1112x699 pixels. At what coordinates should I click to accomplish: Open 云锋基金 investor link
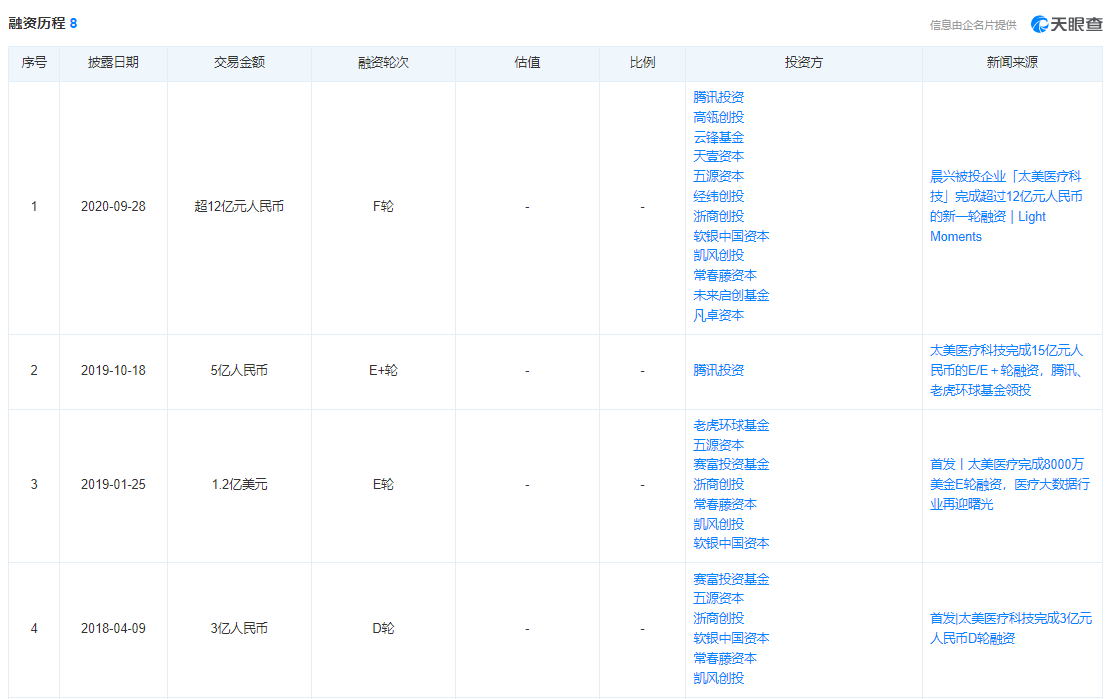[718, 137]
